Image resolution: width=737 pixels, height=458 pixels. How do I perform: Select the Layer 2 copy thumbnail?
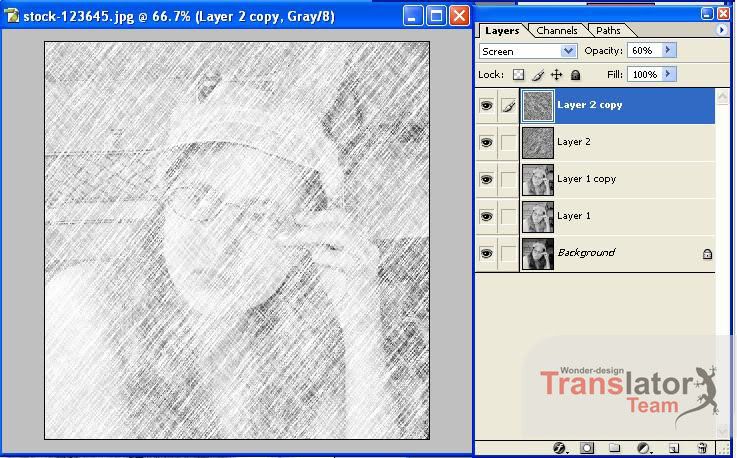(x=538, y=106)
